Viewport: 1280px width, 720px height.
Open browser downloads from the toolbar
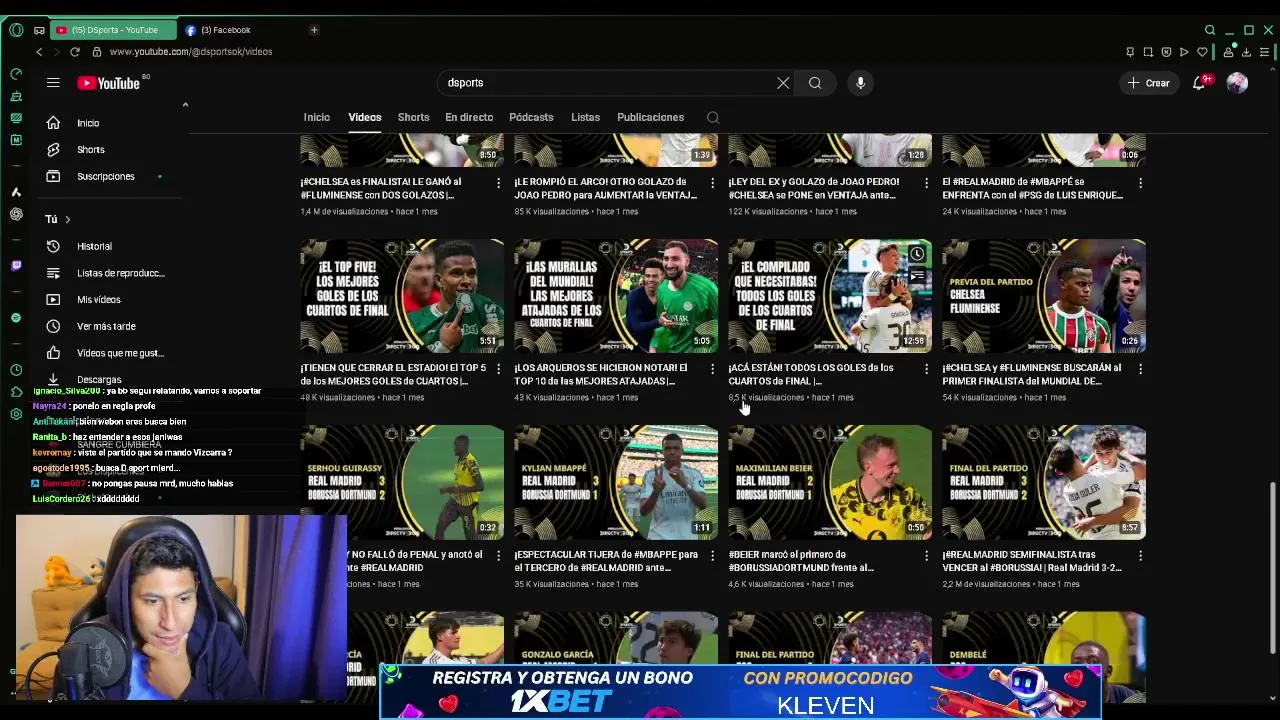[1246, 51]
